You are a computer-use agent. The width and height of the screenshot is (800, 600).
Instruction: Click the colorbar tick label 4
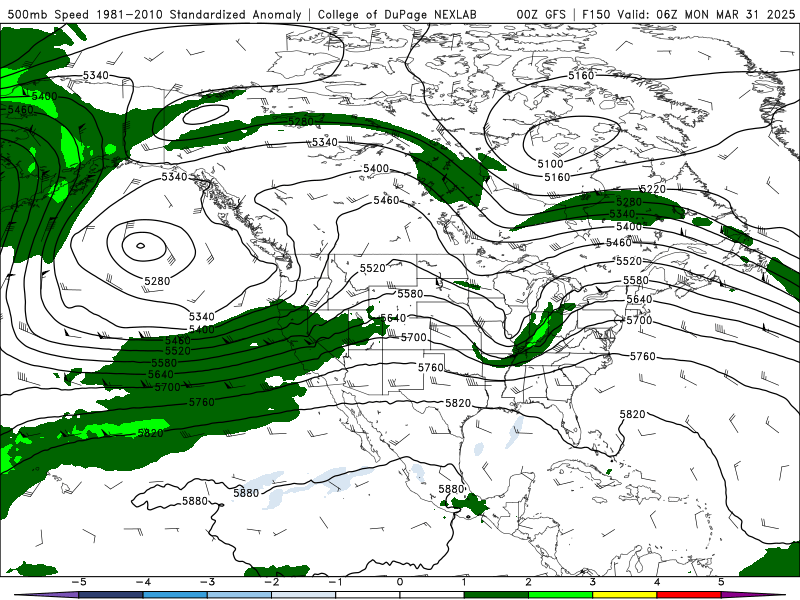657,582
